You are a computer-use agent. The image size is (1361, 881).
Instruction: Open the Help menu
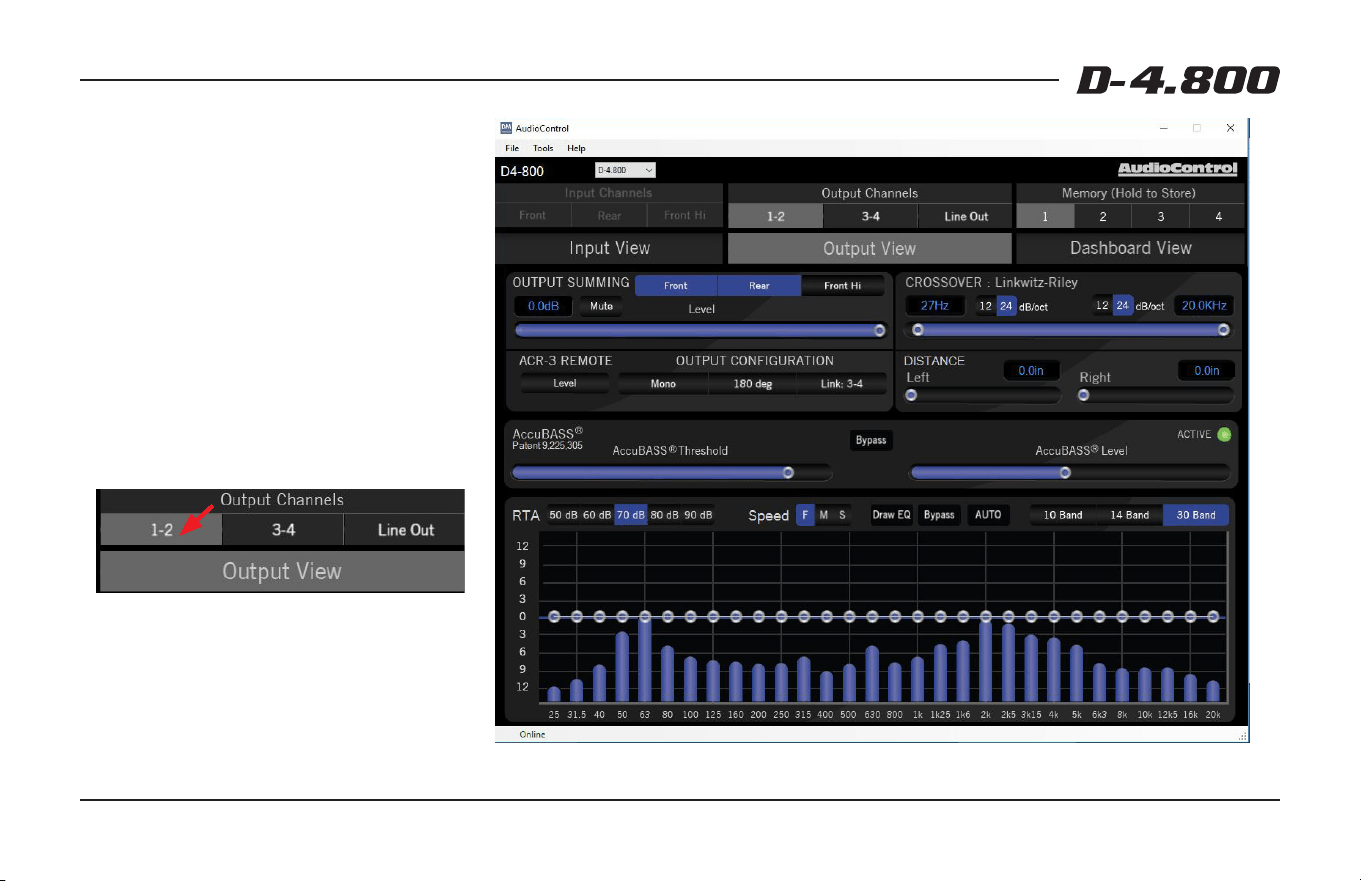(x=576, y=148)
